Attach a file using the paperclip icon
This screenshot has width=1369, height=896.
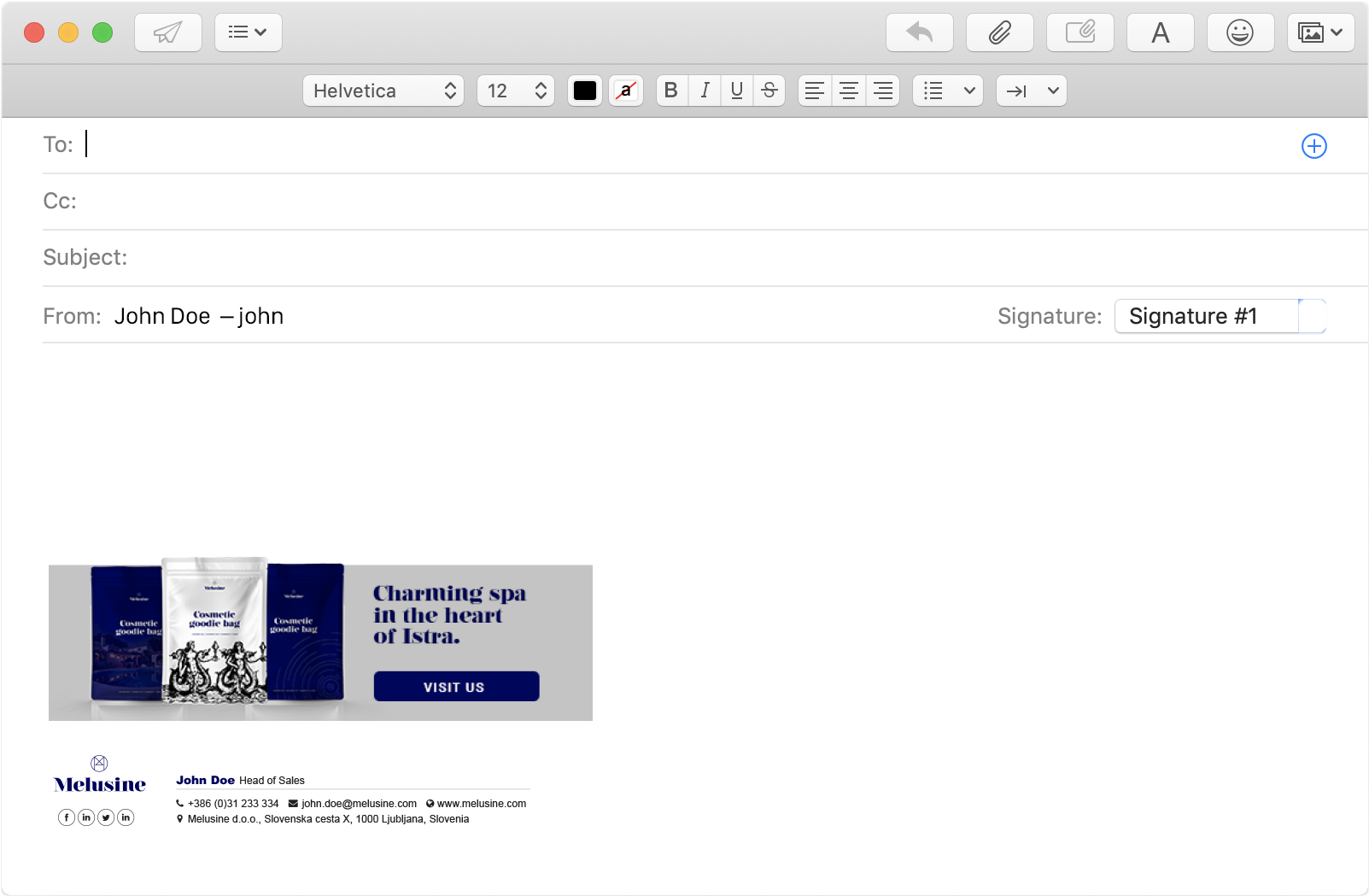tap(1000, 32)
